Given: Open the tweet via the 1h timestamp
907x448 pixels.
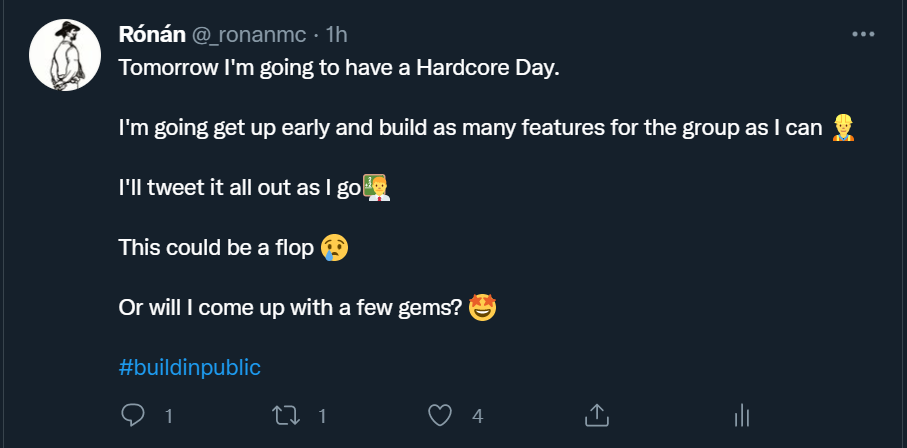Looking at the screenshot, I should 336,35.
